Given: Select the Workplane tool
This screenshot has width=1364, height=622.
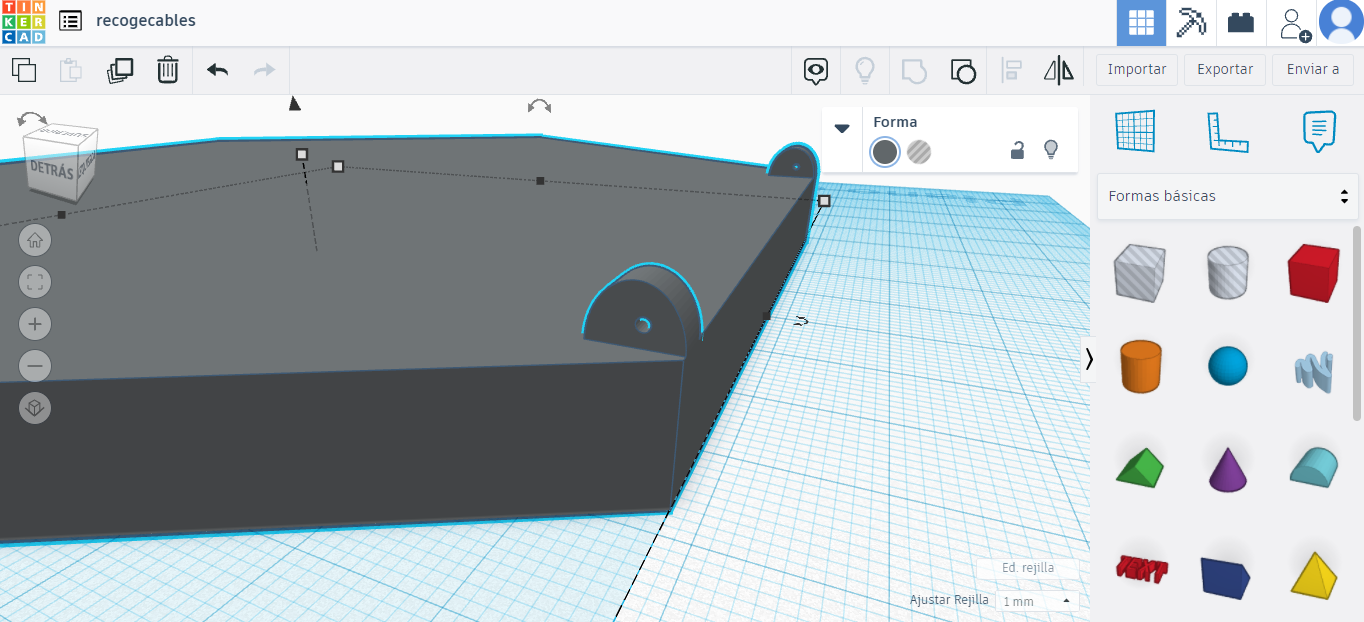Looking at the screenshot, I should click(x=1135, y=131).
